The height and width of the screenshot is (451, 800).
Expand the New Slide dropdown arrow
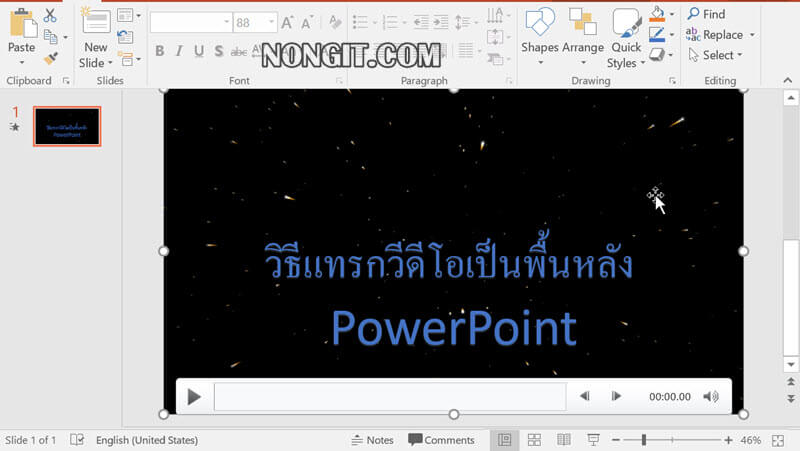pyautogui.click(x=110, y=63)
